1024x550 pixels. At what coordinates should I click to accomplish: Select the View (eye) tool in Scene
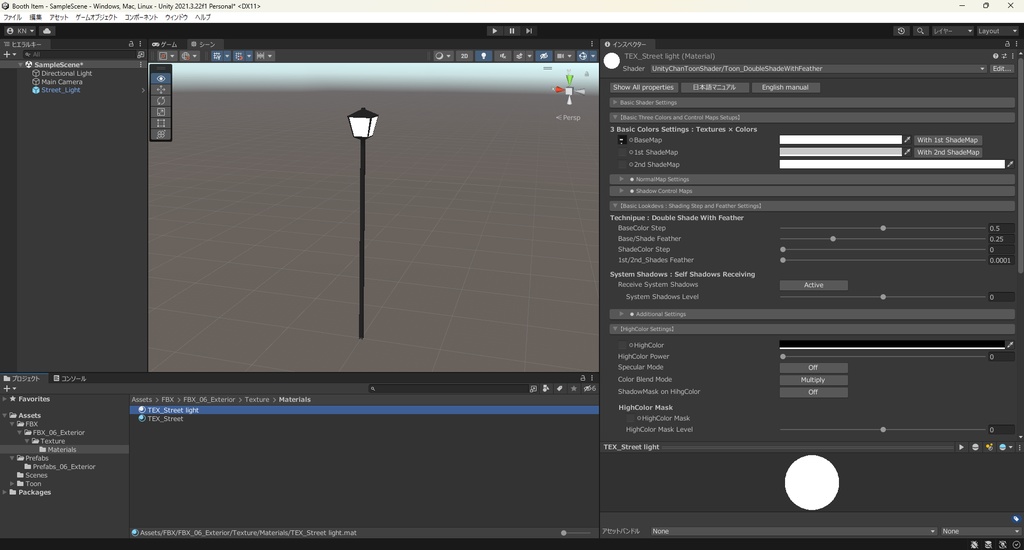tap(161, 78)
